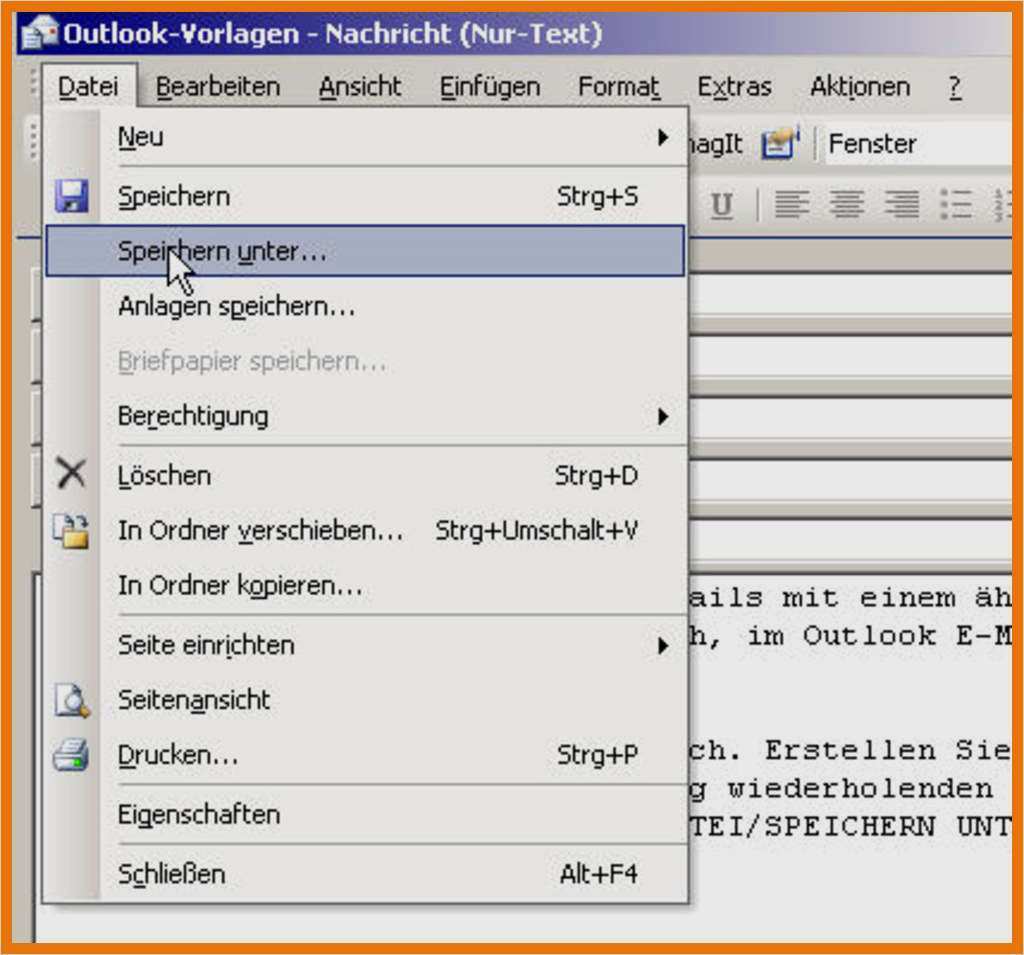Open the Extras menu
This screenshot has width=1024, height=955.
[x=734, y=88]
